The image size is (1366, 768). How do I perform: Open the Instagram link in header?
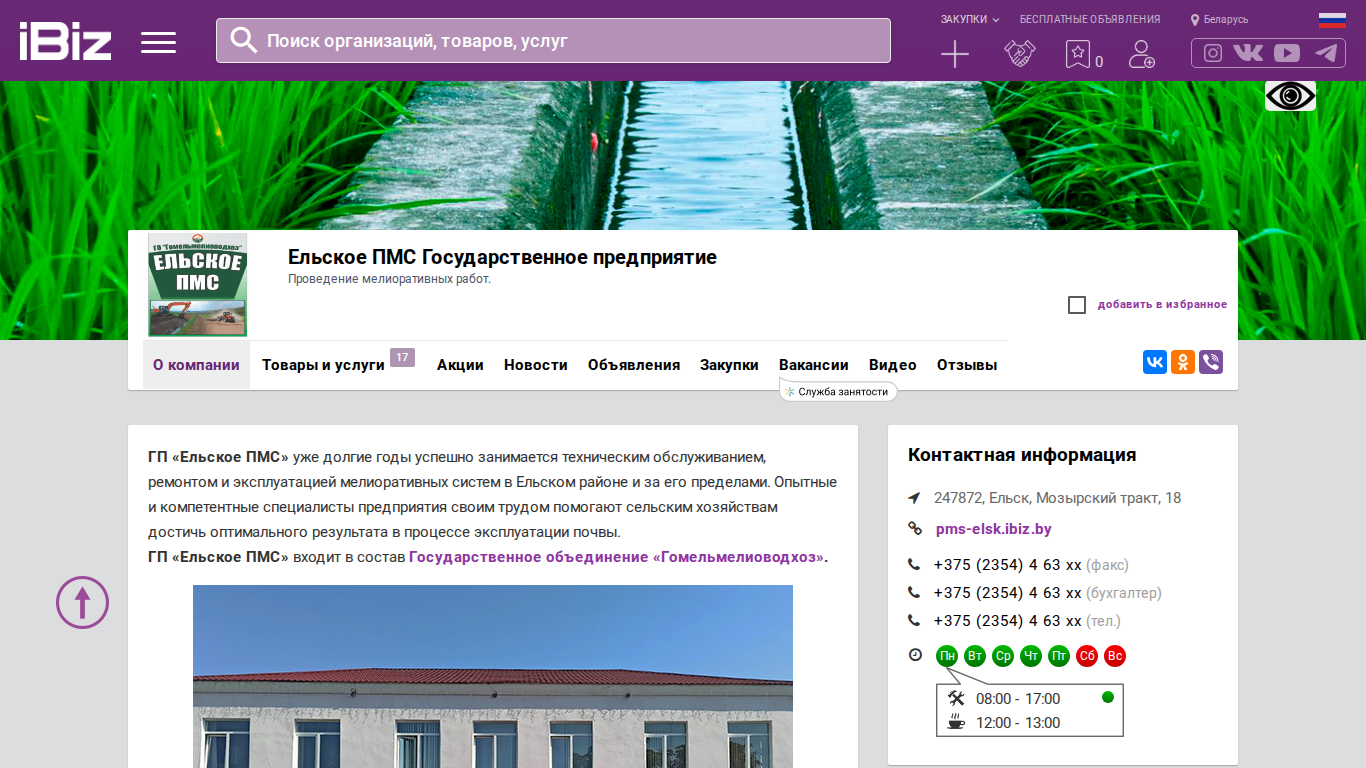[1213, 53]
